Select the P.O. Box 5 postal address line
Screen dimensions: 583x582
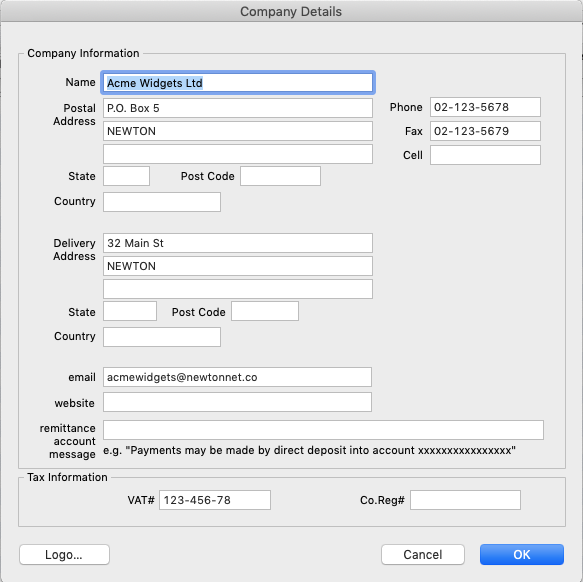[238, 108]
